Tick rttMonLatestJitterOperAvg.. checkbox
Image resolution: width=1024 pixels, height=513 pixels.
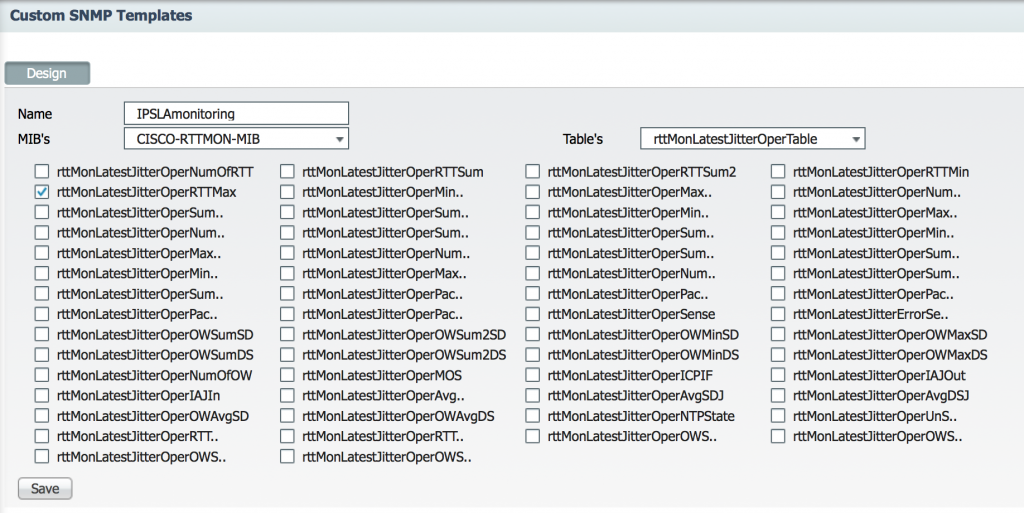point(287,396)
